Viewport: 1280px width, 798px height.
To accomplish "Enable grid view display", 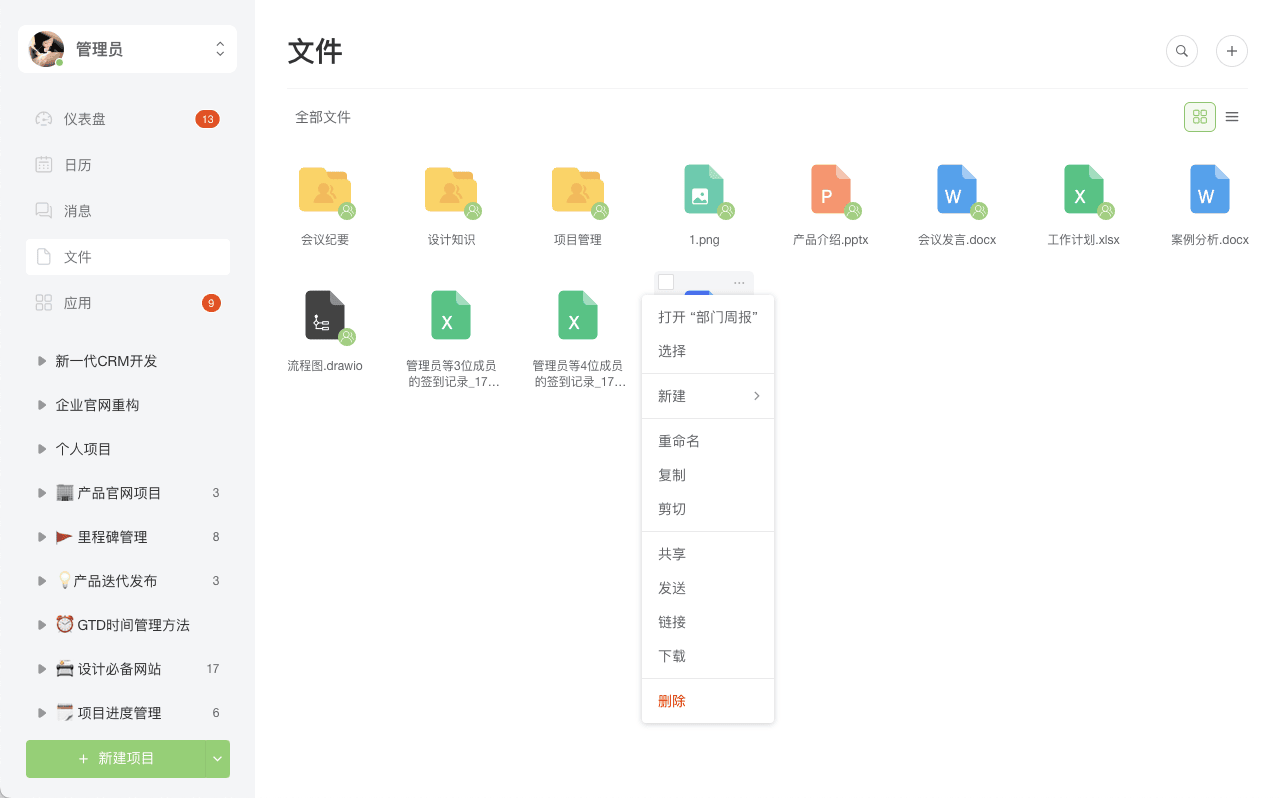I will 1199,116.
